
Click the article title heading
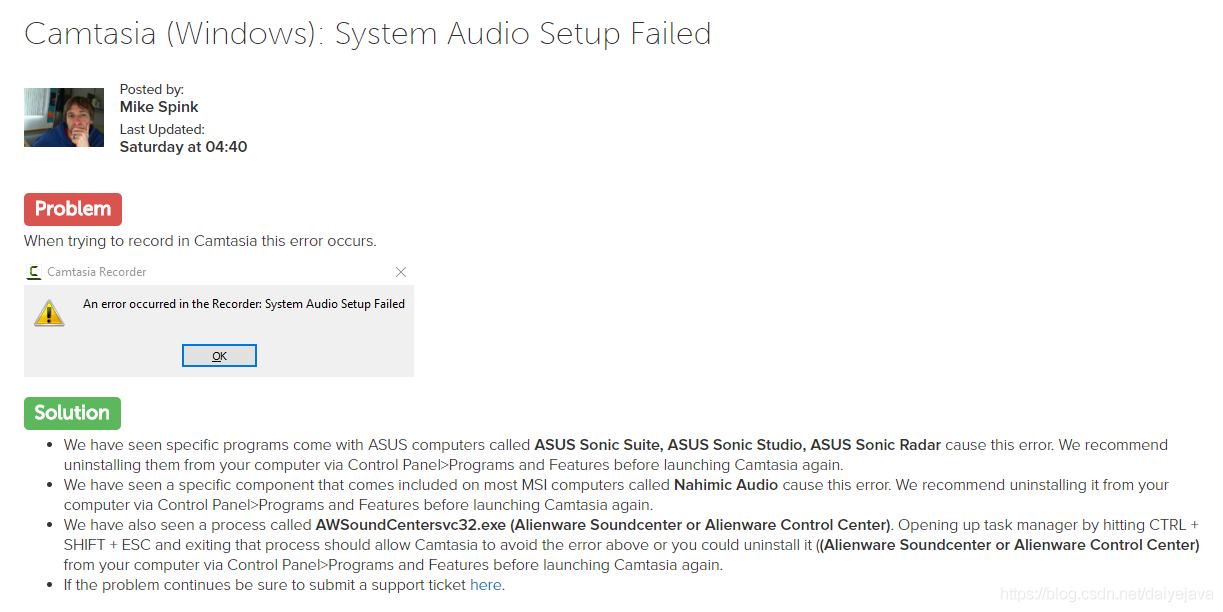point(367,33)
